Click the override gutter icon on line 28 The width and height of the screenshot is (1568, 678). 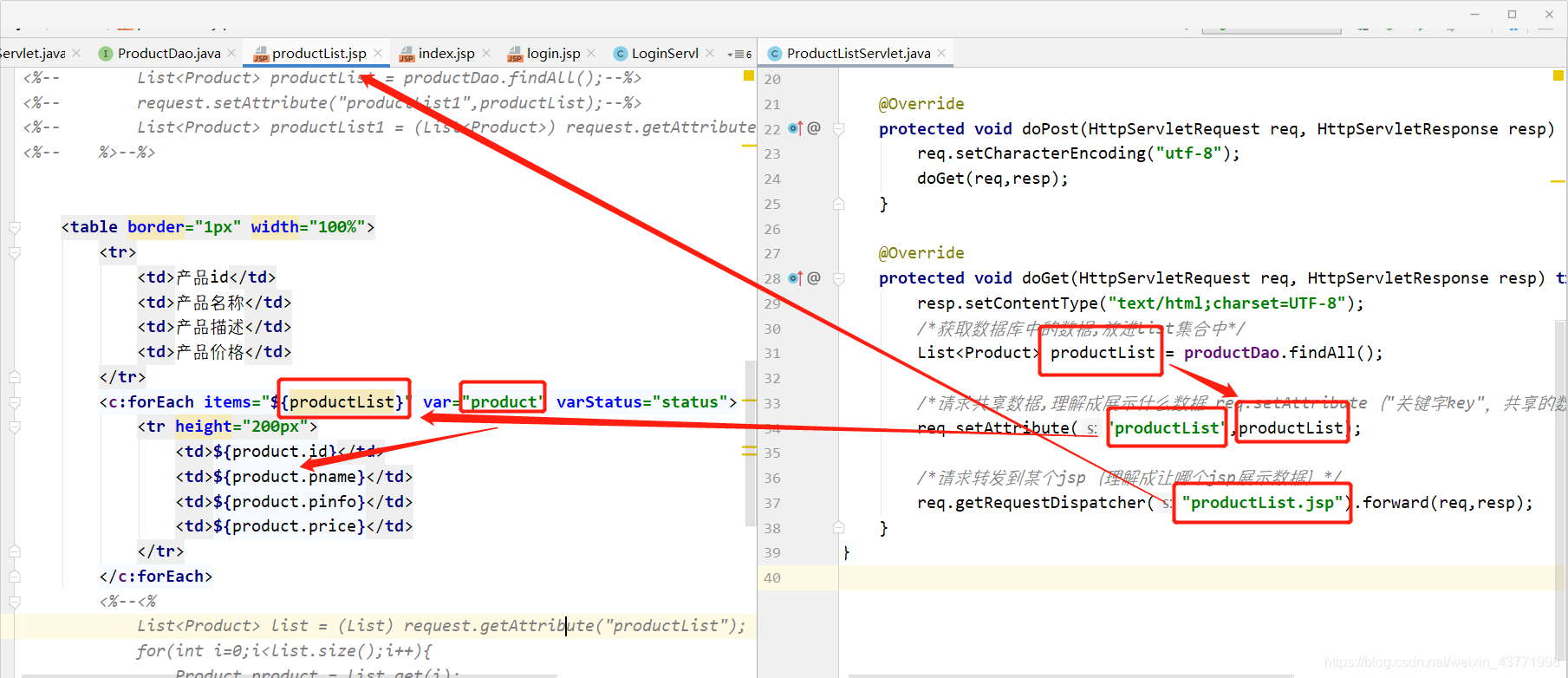[x=796, y=278]
